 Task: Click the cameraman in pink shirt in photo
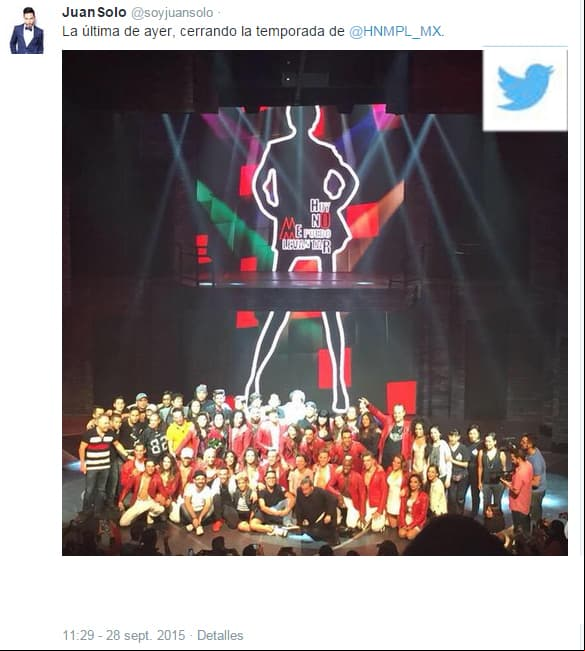coord(519,490)
